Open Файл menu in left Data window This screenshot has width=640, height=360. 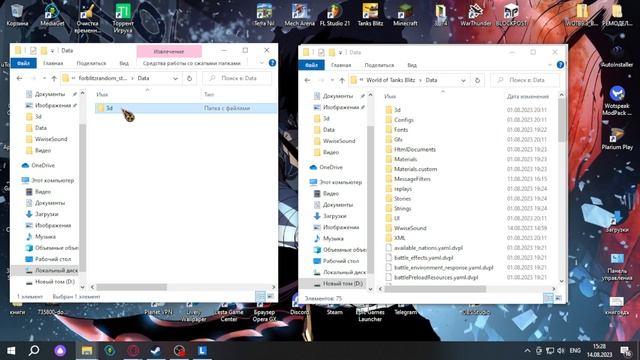[24, 63]
